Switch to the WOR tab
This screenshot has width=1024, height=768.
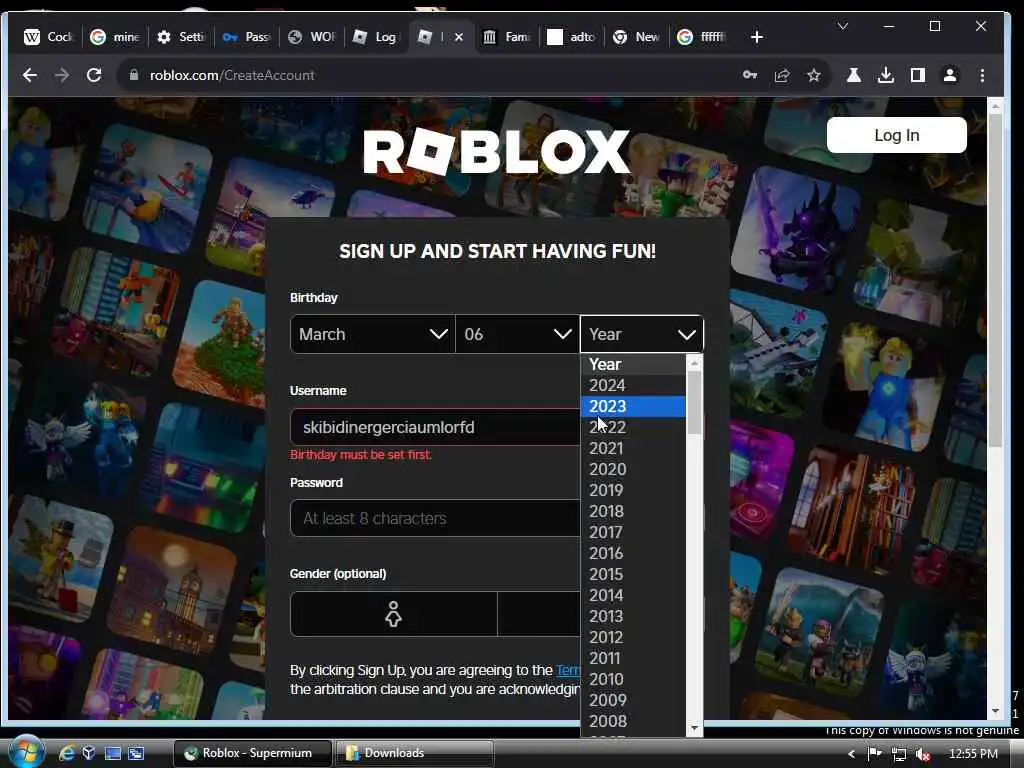[312, 37]
